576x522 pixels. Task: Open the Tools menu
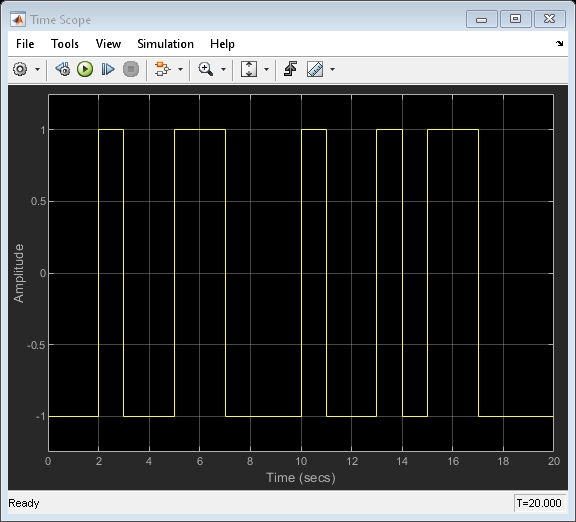coord(65,44)
